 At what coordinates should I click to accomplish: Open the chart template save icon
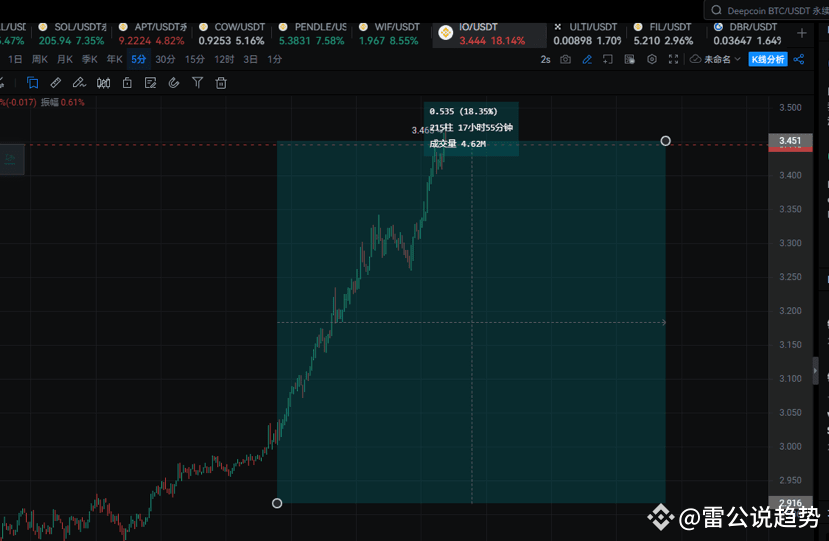[630, 59]
